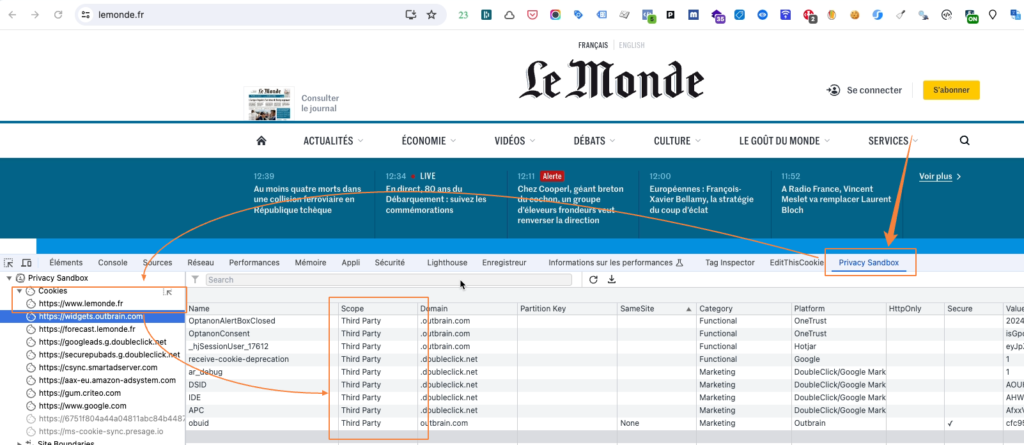The width and height of the screenshot is (1024, 445).
Task: Click the browser forward arrow
Action: point(35,14)
